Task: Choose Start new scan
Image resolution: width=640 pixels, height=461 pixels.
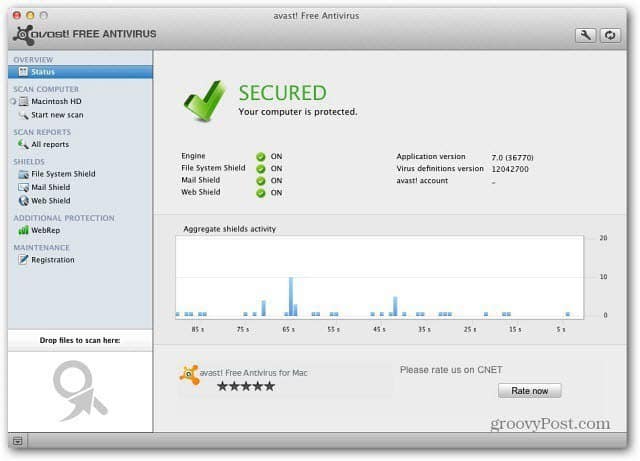Action: (x=57, y=115)
